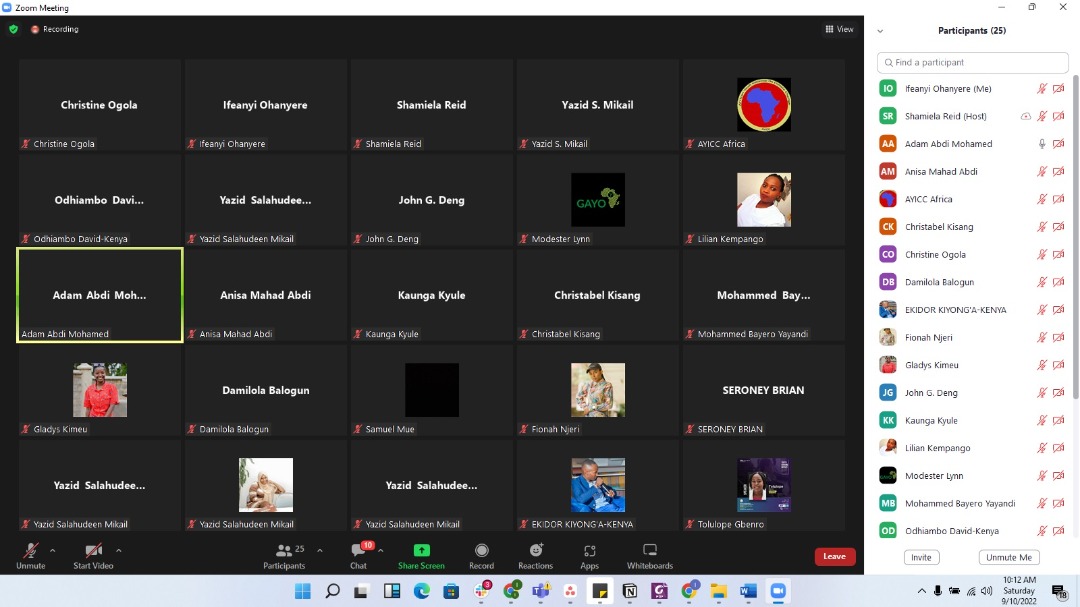Collapse the Participants panel chevron
Screen dimensions: 1080x607
(x=880, y=31)
